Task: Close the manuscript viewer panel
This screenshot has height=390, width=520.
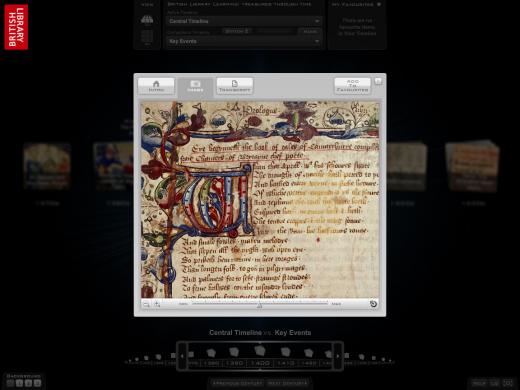Action: coord(378,81)
